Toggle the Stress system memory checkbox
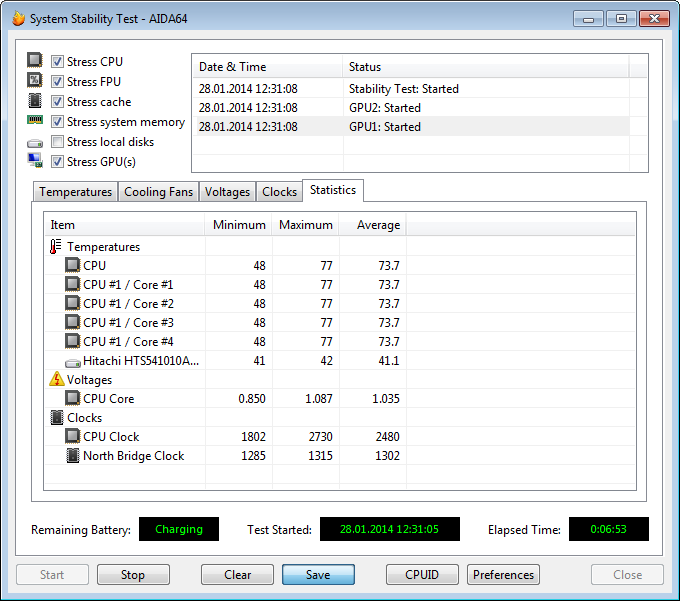 [57, 121]
